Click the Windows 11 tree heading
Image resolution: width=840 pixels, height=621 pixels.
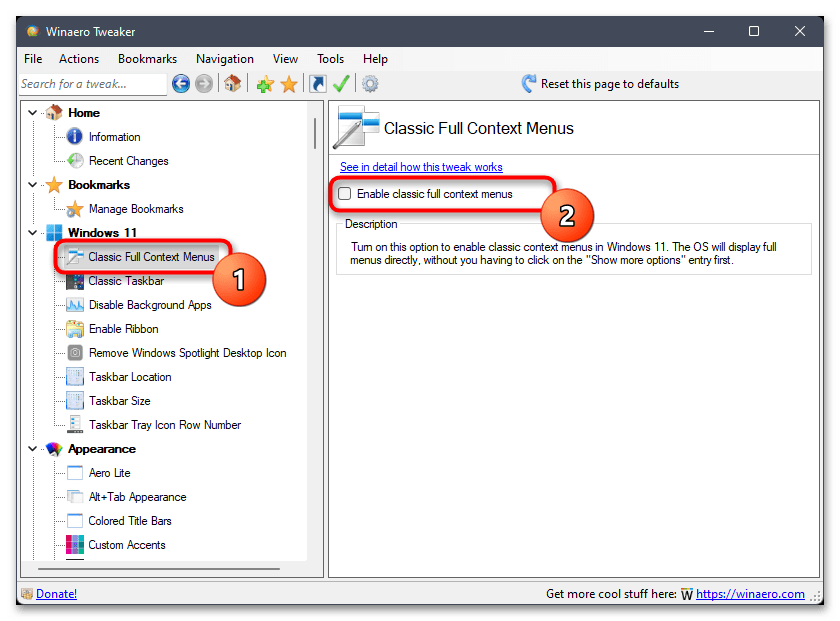tap(102, 233)
